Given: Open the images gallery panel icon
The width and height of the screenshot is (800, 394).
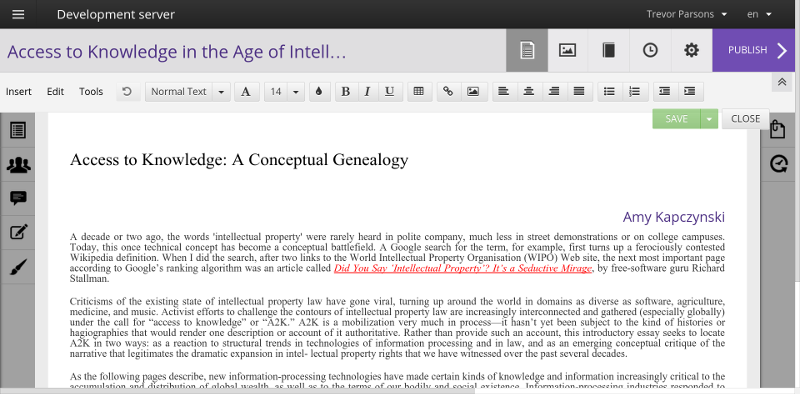Looking at the screenshot, I should click(568, 50).
